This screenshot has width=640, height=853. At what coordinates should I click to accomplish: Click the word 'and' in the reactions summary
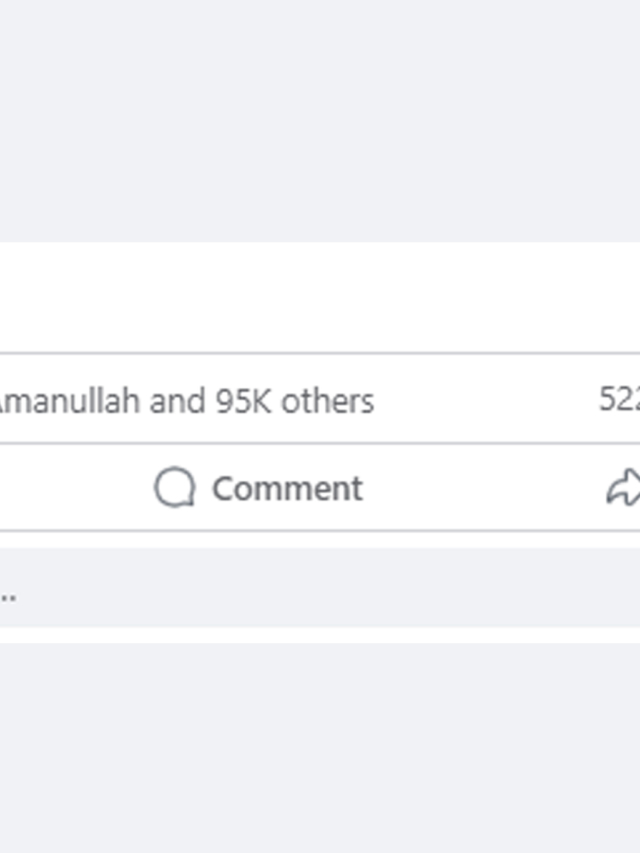[x=178, y=401]
